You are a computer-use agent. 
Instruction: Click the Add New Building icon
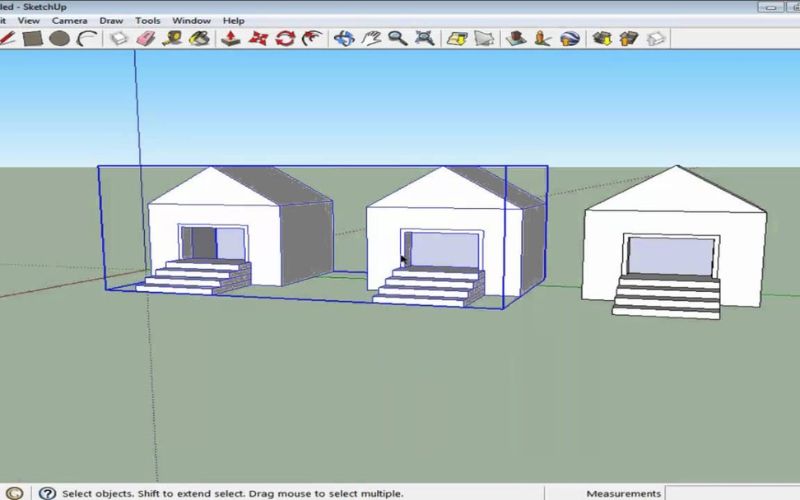click(516, 38)
